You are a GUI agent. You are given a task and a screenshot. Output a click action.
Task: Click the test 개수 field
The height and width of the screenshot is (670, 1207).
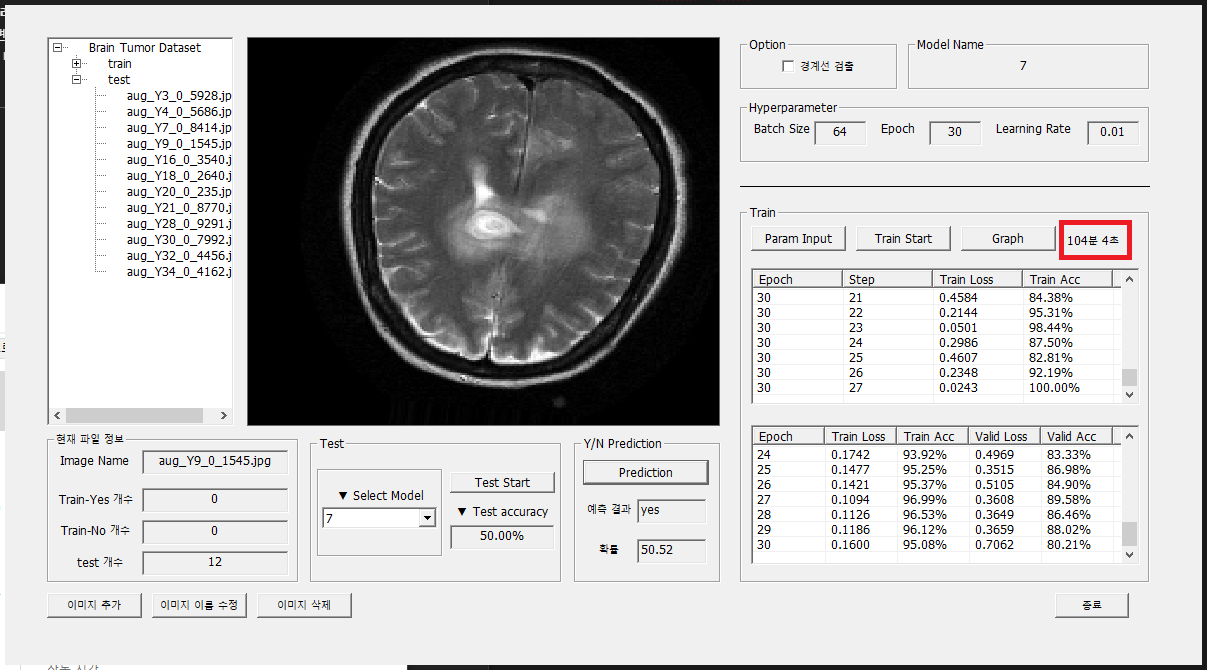point(215,562)
